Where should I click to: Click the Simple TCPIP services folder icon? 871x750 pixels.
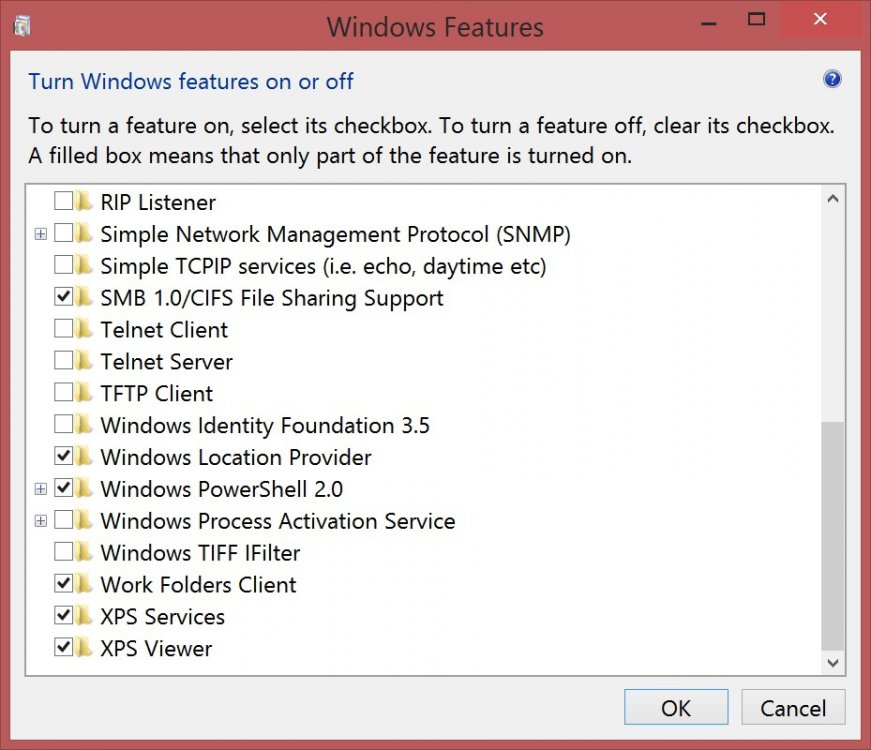(x=83, y=265)
